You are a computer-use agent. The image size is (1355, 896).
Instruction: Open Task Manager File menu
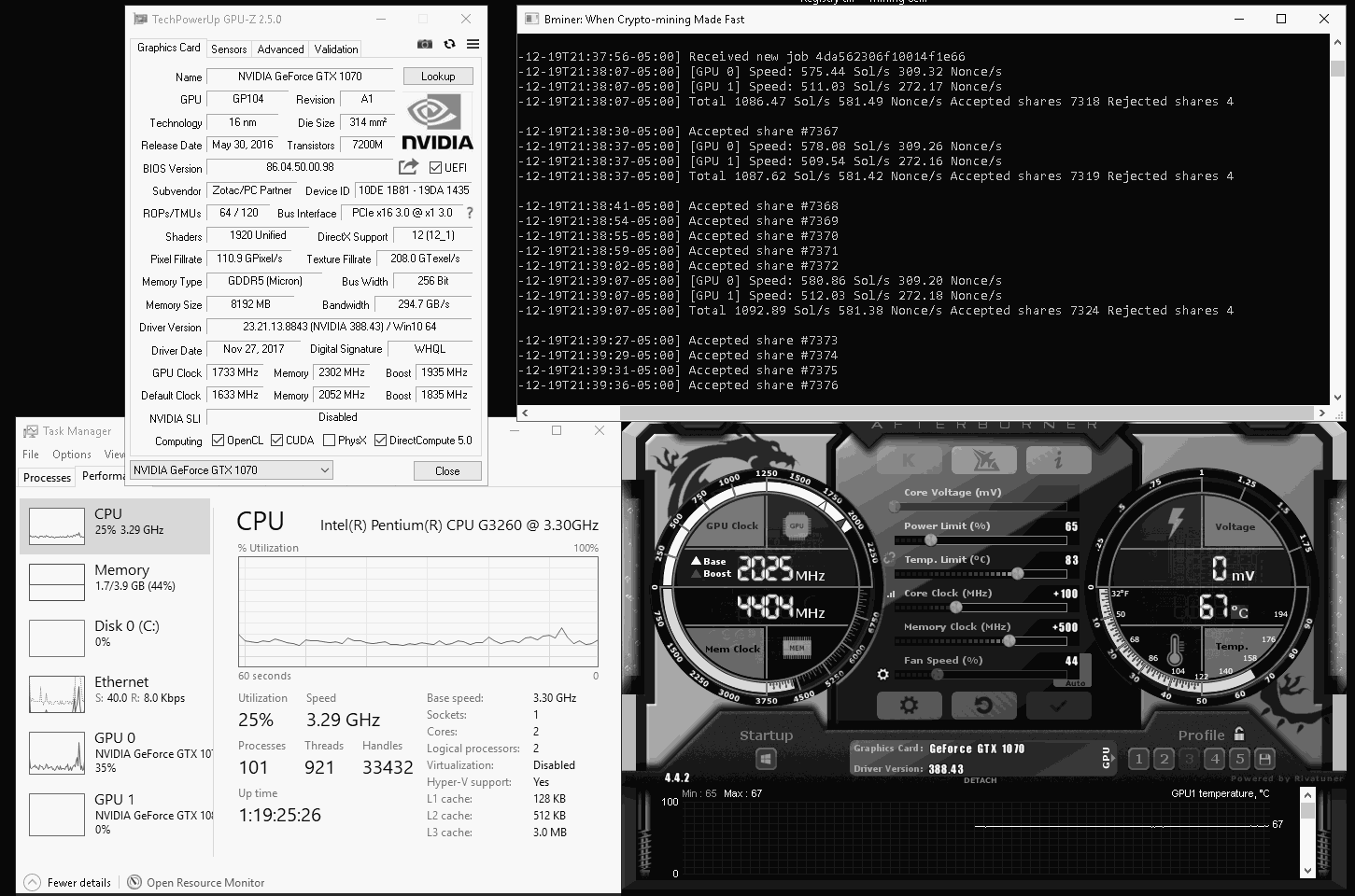click(x=31, y=455)
